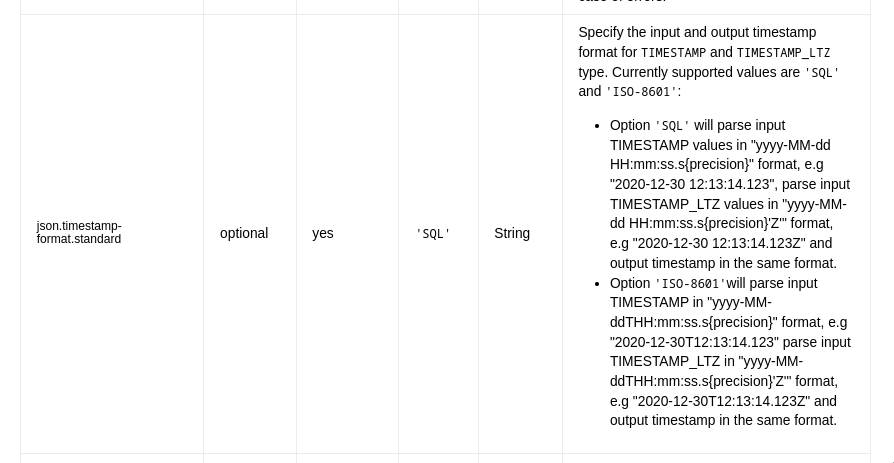Click the final 'output timestamp in the same format.' line
Screen dimensions: 894x463
pyautogui.click(x=724, y=420)
